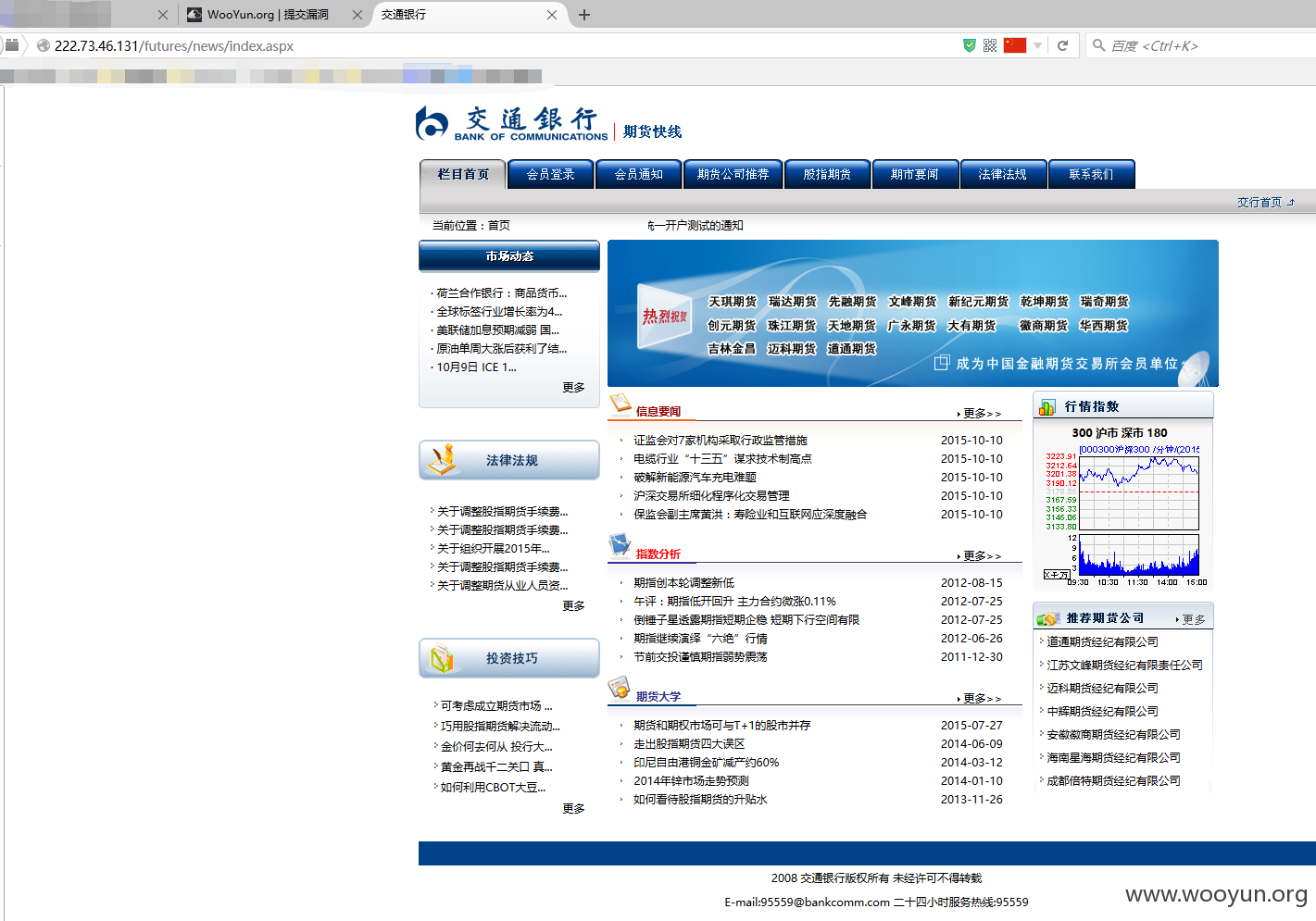Click the 开户测试的通知 scrolling notice
Viewport: 1316px width, 921px height.
696,226
